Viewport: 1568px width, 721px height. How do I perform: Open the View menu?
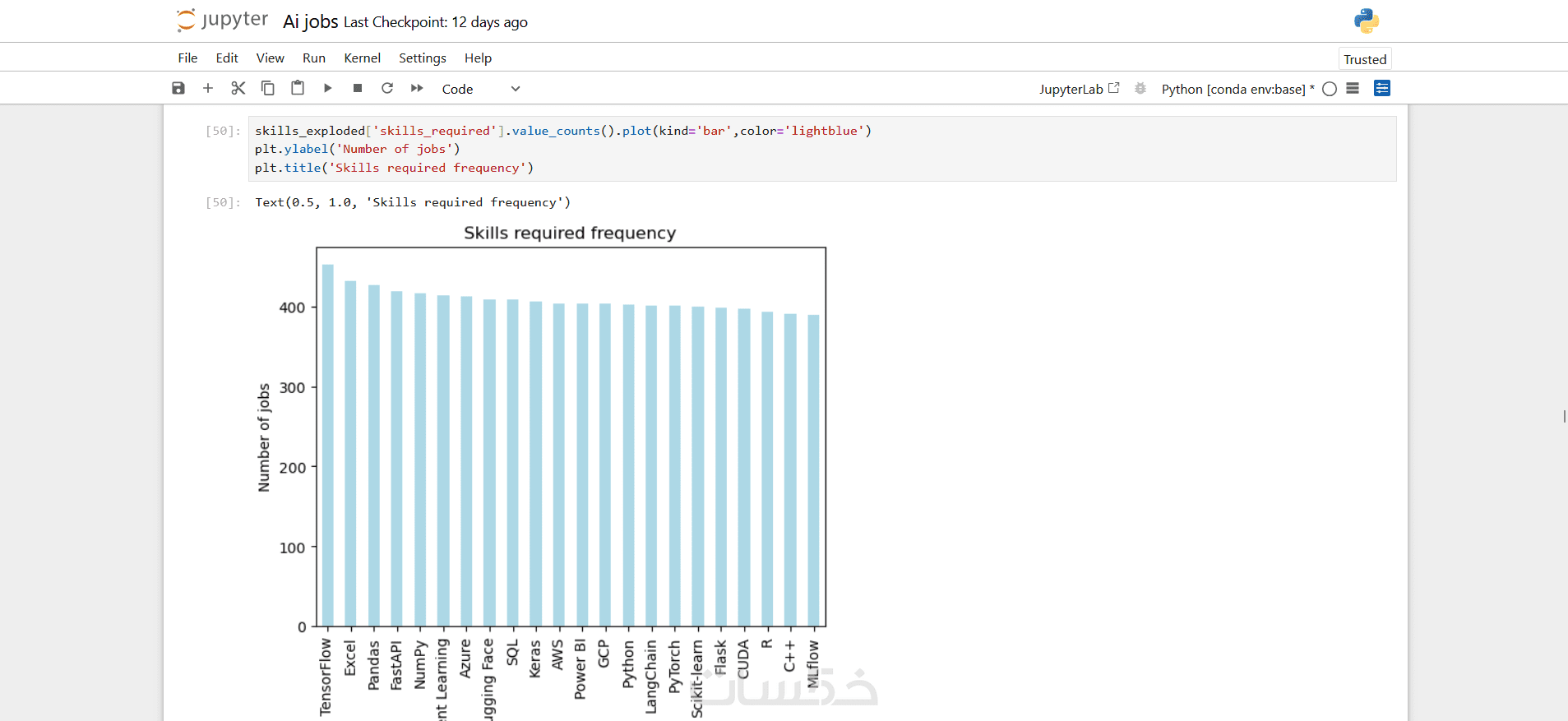point(270,58)
